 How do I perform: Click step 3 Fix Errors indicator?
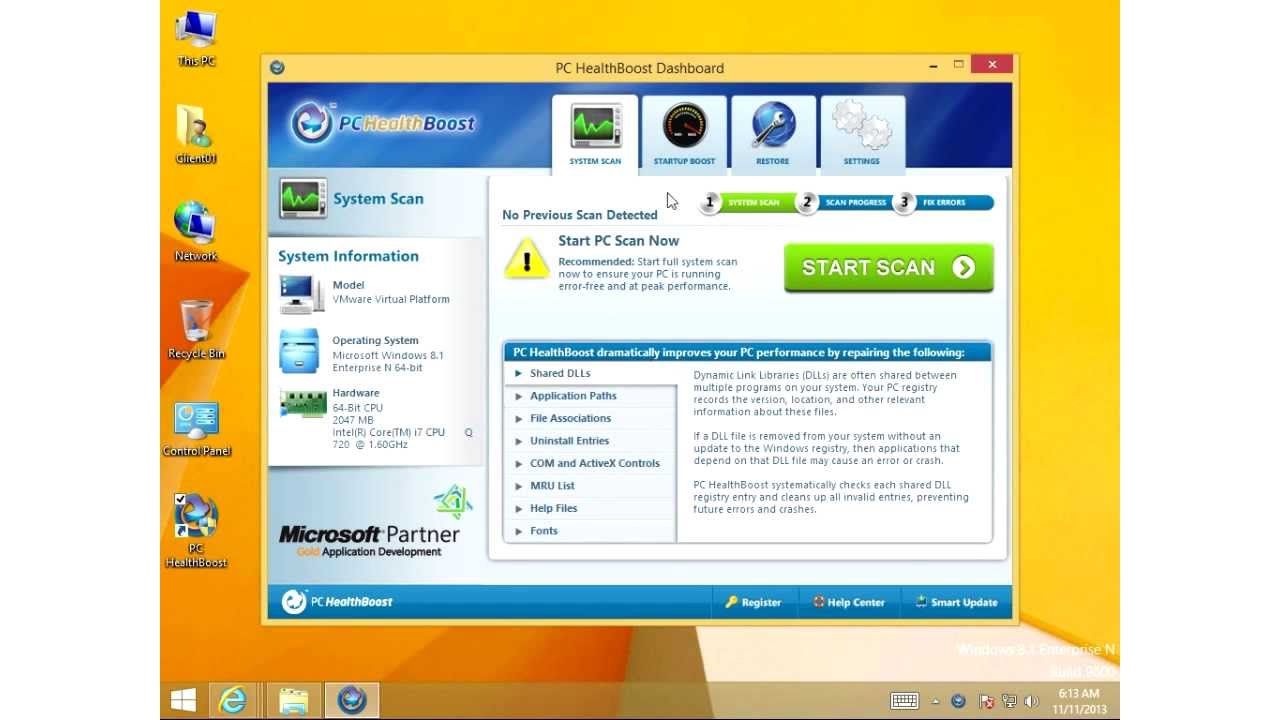point(943,202)
